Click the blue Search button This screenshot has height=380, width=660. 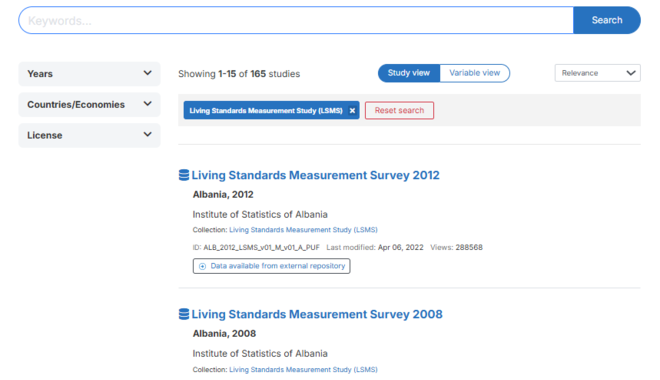pyautogui.click(x=607, y=20)
